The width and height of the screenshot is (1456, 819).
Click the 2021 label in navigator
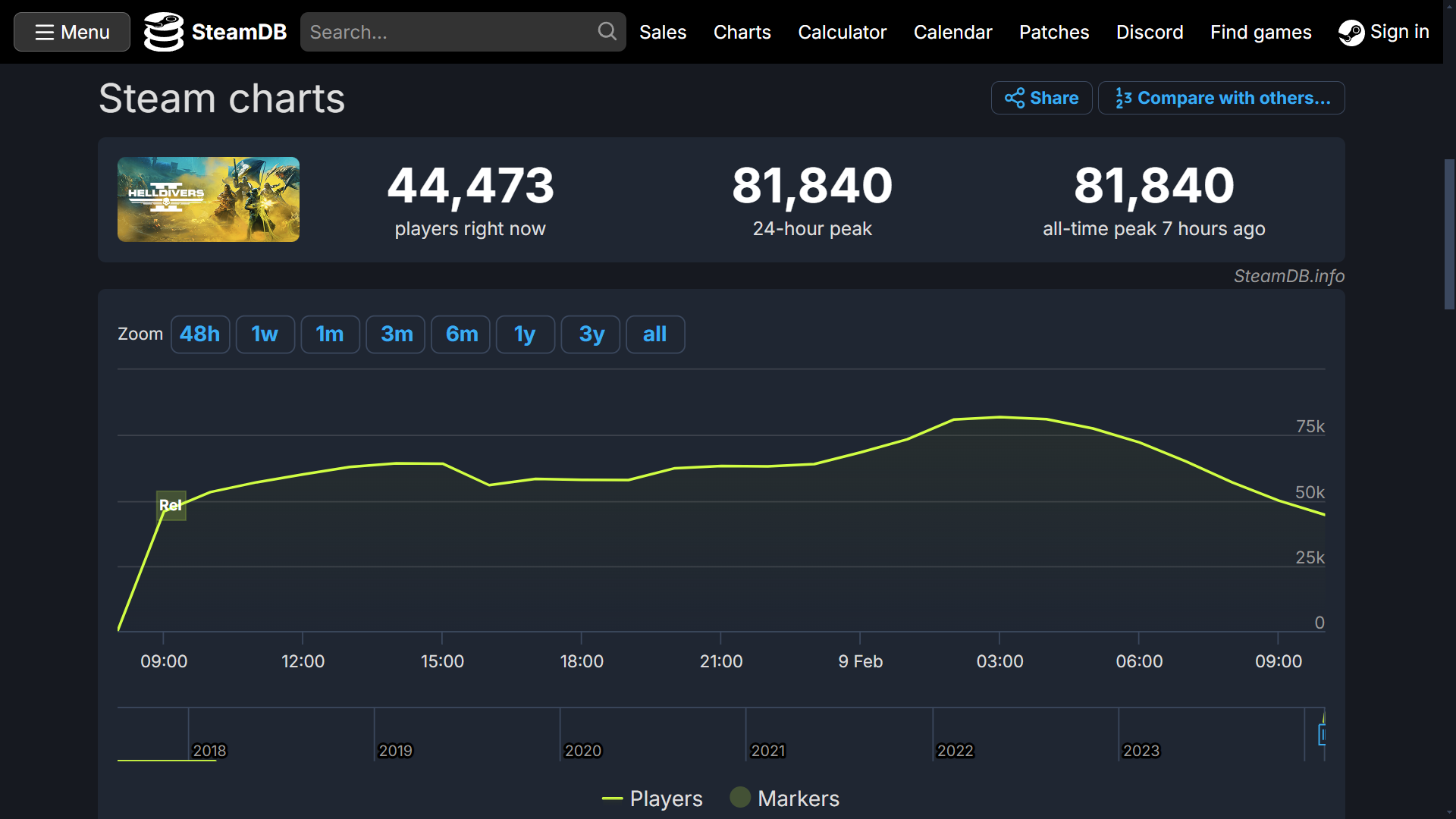(768, 751)
